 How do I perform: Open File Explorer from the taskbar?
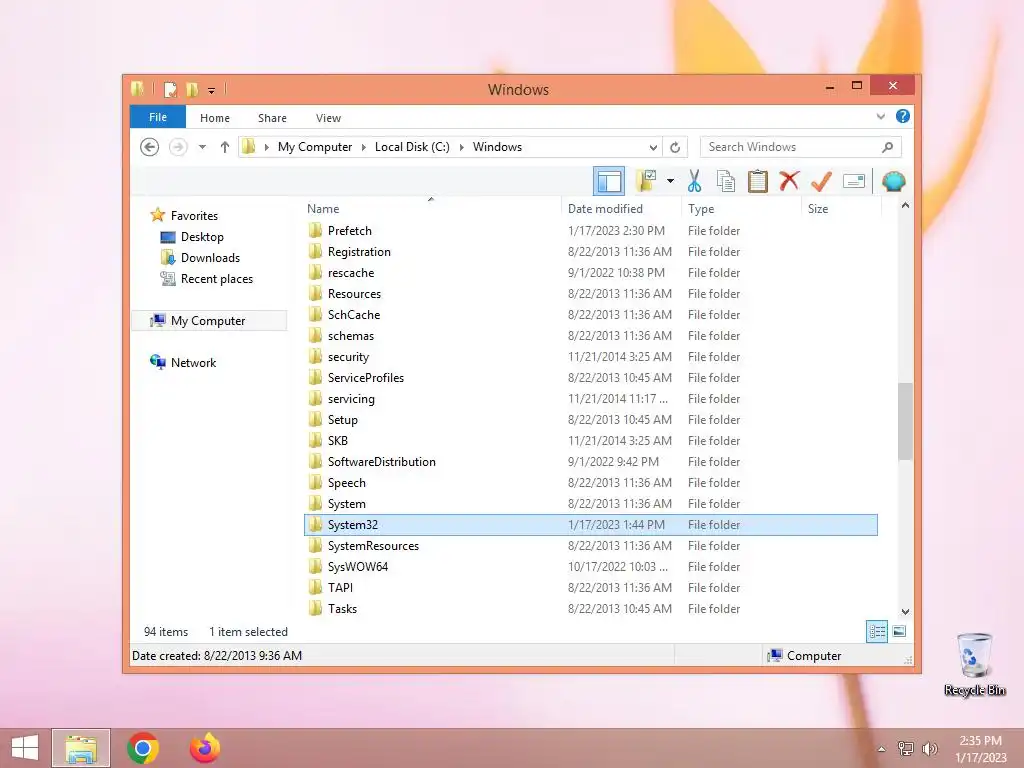pyautogui.click(x=81, y=748)
